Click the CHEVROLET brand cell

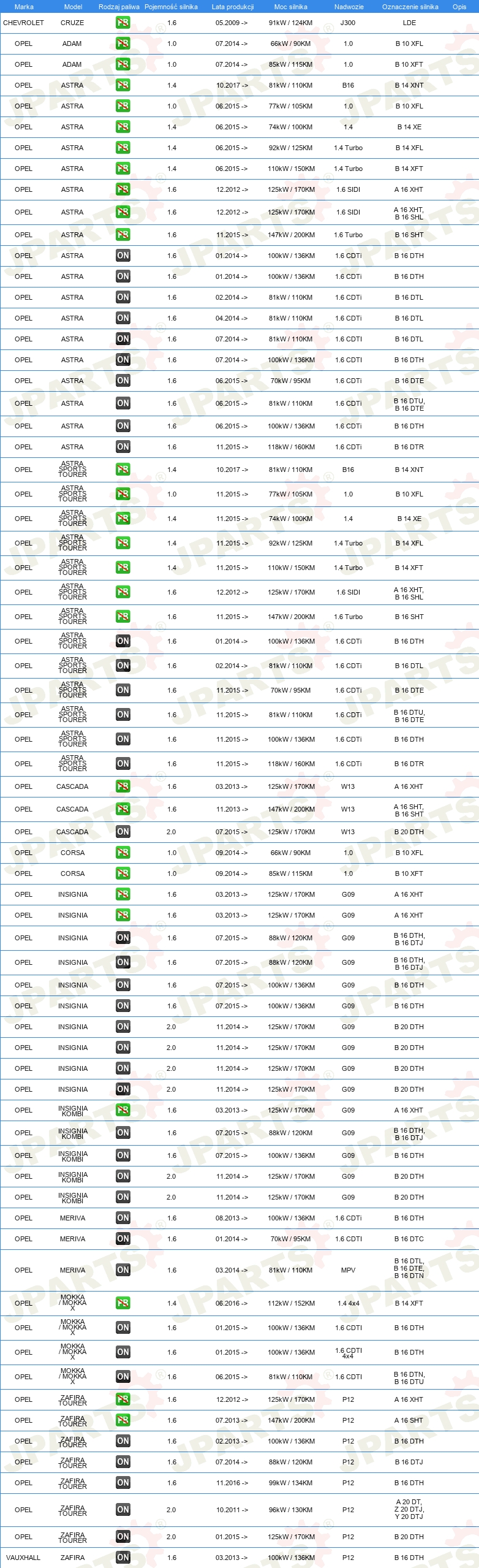pos(23,23)
